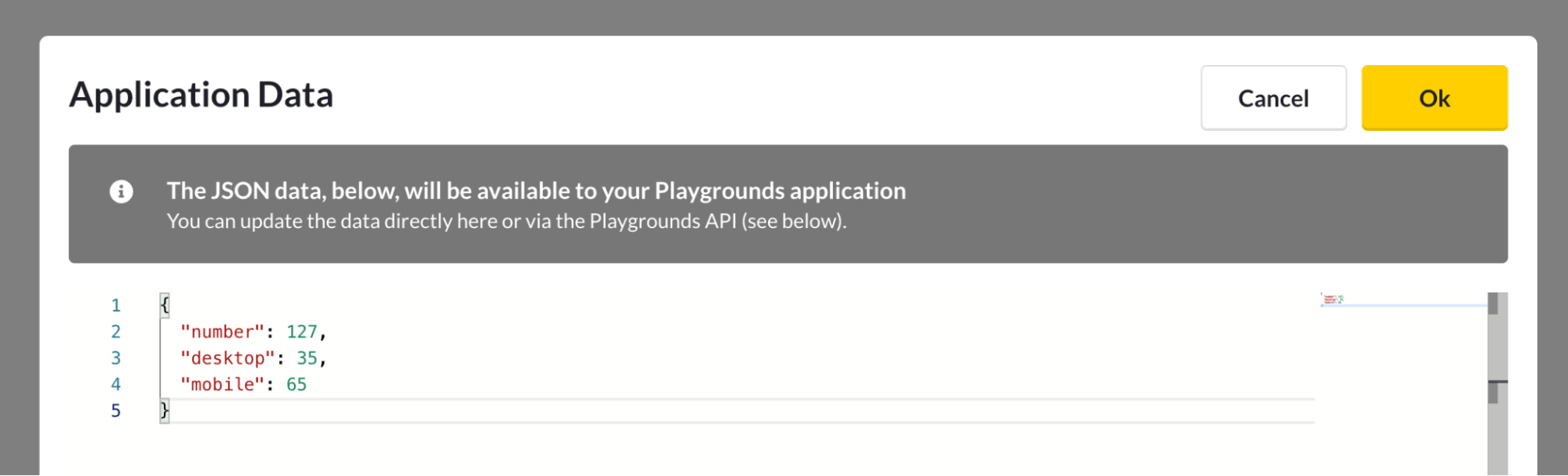This screenshot has height=476, width=1568.
Task: Select line number 4 in the gutter
Action: 116,384
